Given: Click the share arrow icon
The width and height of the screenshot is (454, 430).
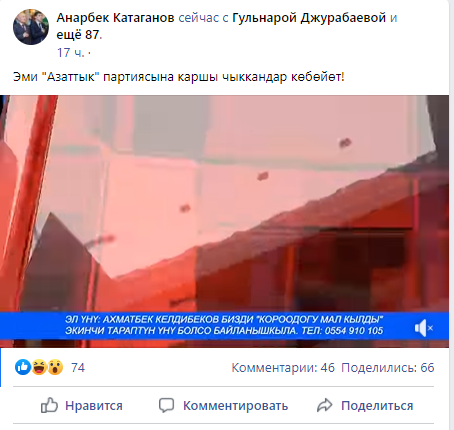Looking at the screenshot, I should click(325, 405).
